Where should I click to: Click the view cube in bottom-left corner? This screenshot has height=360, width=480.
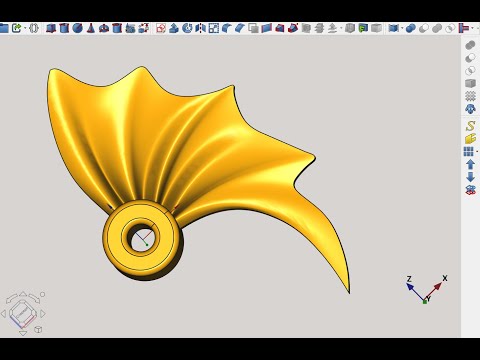point(22,313)
